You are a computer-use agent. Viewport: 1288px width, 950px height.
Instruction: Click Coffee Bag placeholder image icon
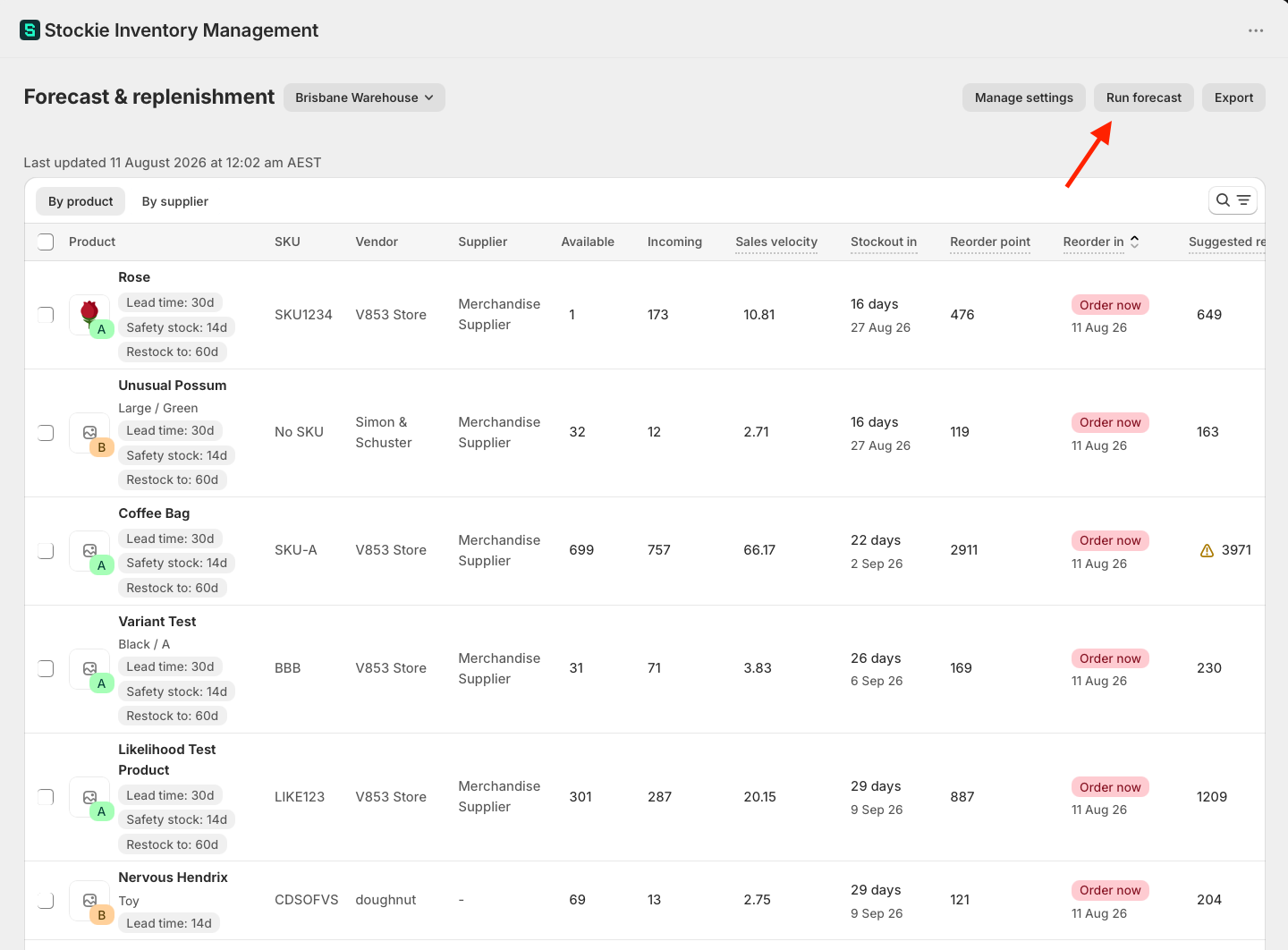[89, 550]
